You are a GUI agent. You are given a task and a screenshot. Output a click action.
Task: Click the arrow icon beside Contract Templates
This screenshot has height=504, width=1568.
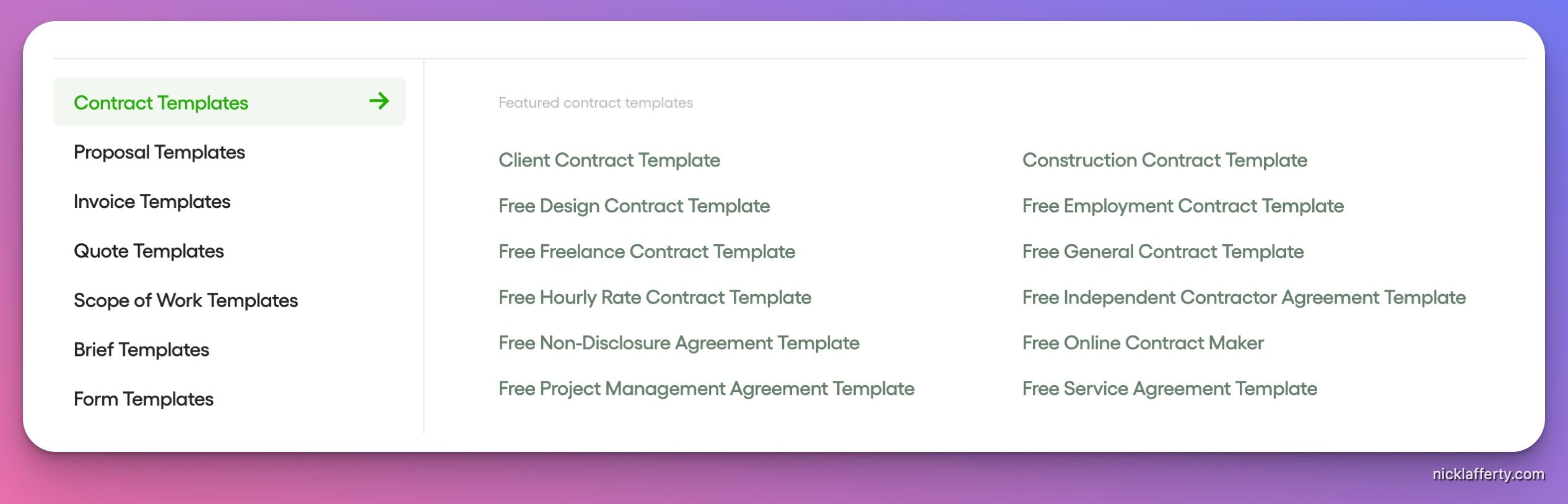379,102
